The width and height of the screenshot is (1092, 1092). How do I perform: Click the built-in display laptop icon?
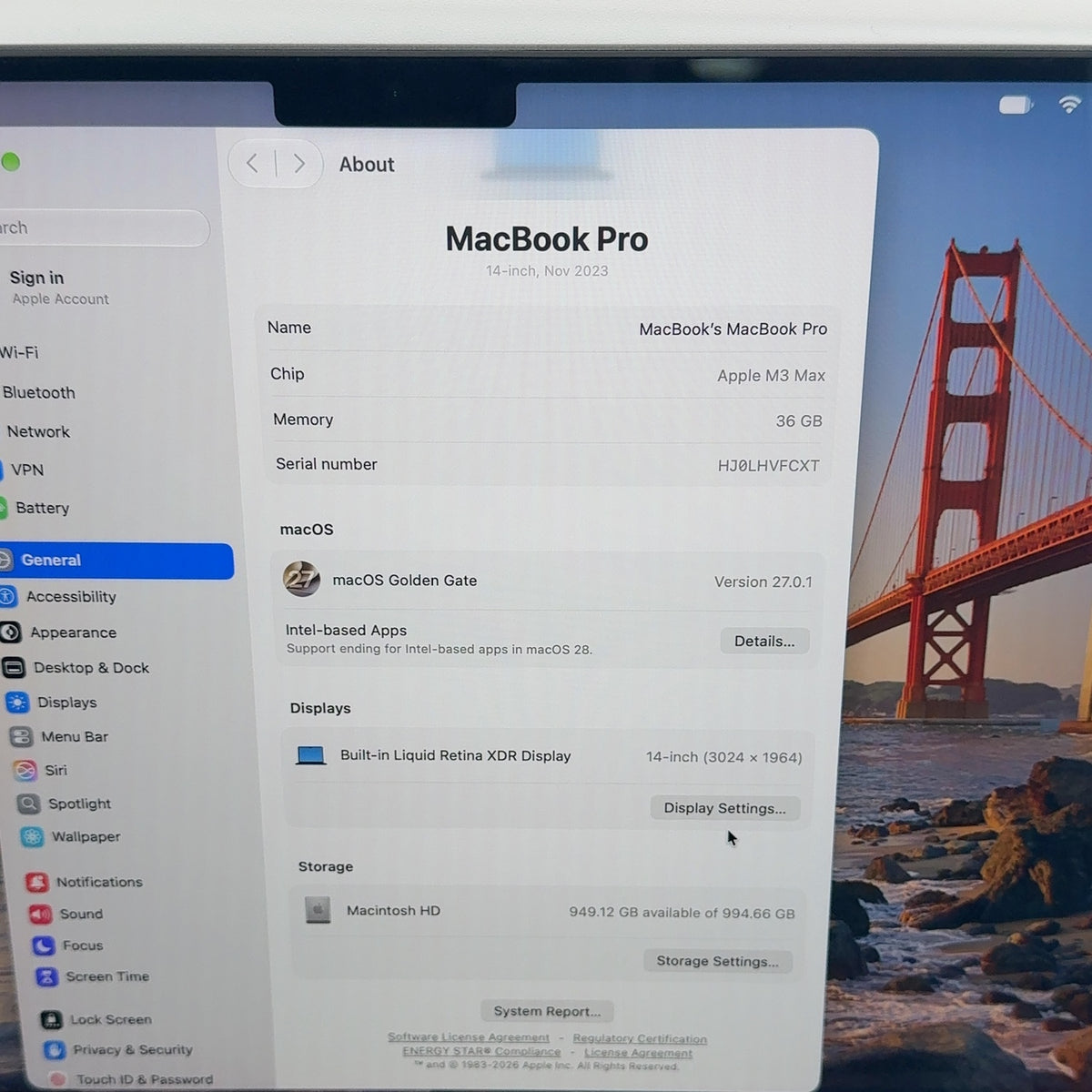click(x=311, y=755)
